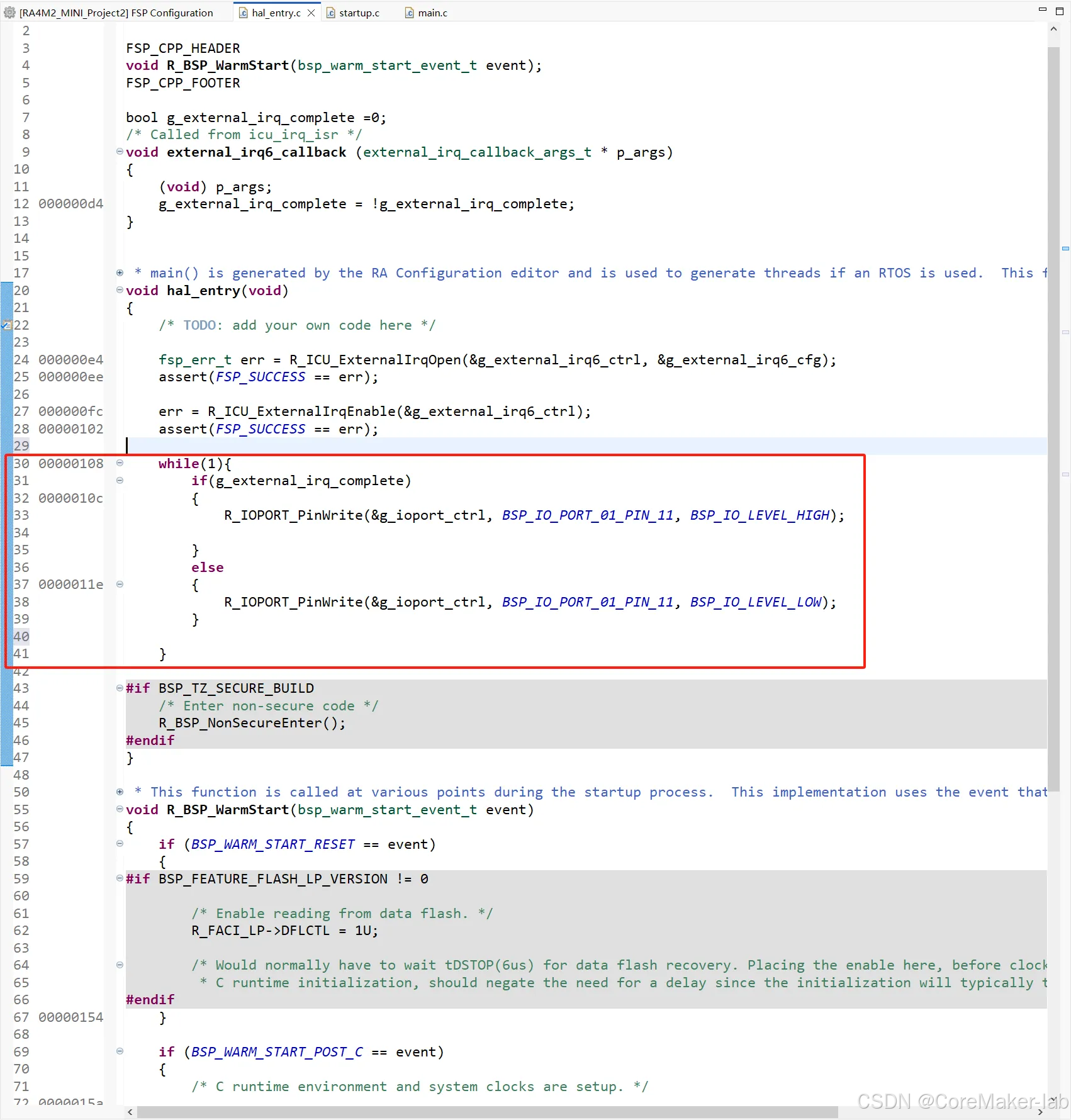Click on FSP_CPP_HEADER text
The image size is (1071, 1120).
(183, 48)
